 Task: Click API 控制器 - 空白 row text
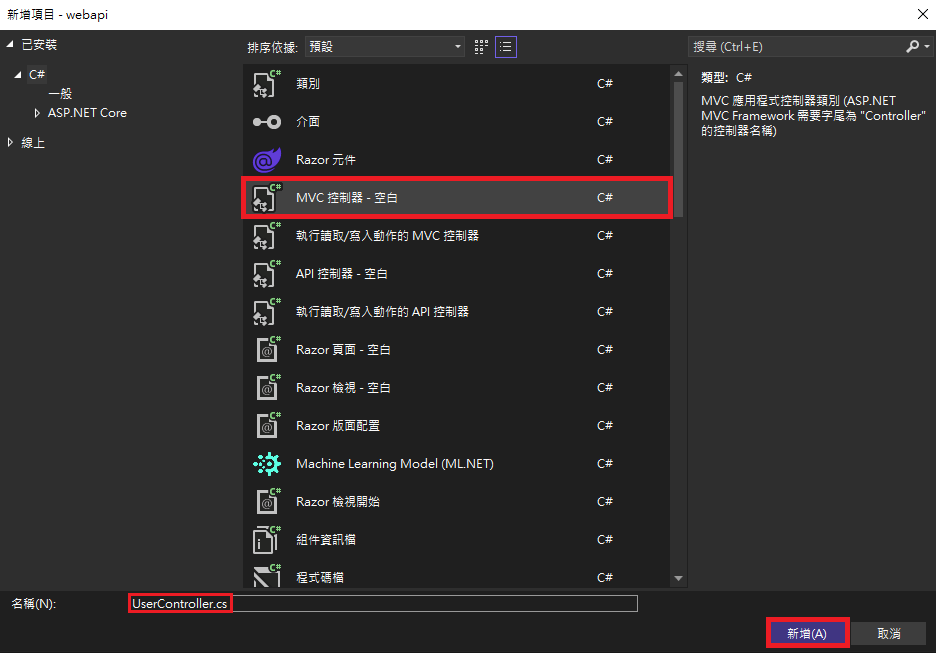342,274
